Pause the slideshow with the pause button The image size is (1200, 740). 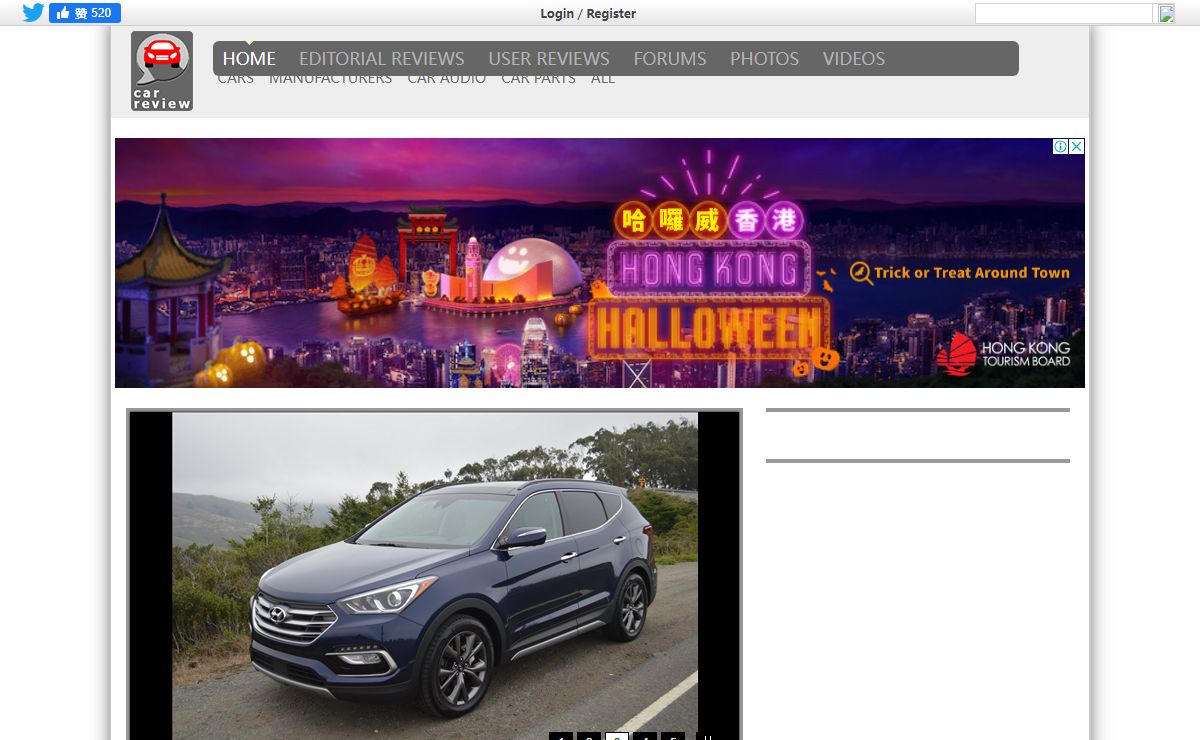(x=707, y=738)
